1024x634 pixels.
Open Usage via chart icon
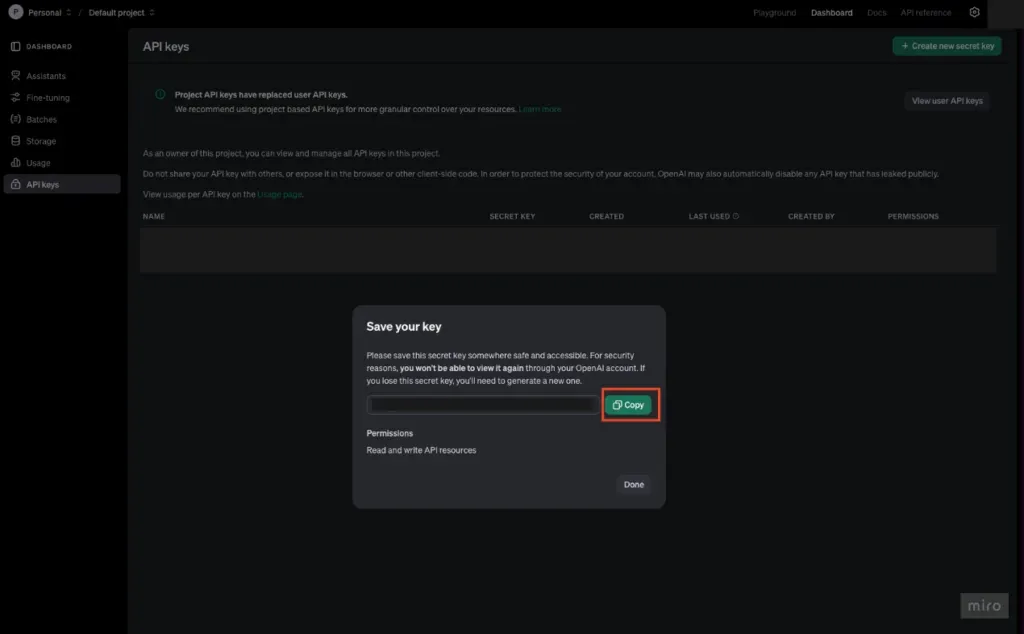tap(15, 163)
